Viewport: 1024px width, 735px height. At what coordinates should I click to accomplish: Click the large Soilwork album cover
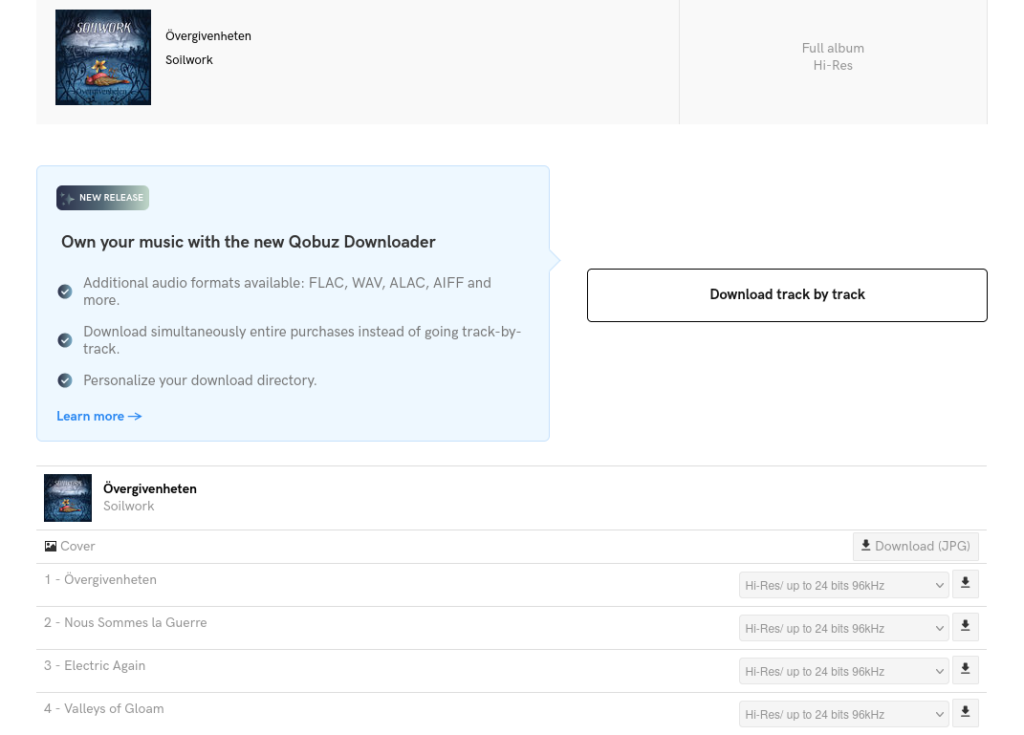point(103,57)
